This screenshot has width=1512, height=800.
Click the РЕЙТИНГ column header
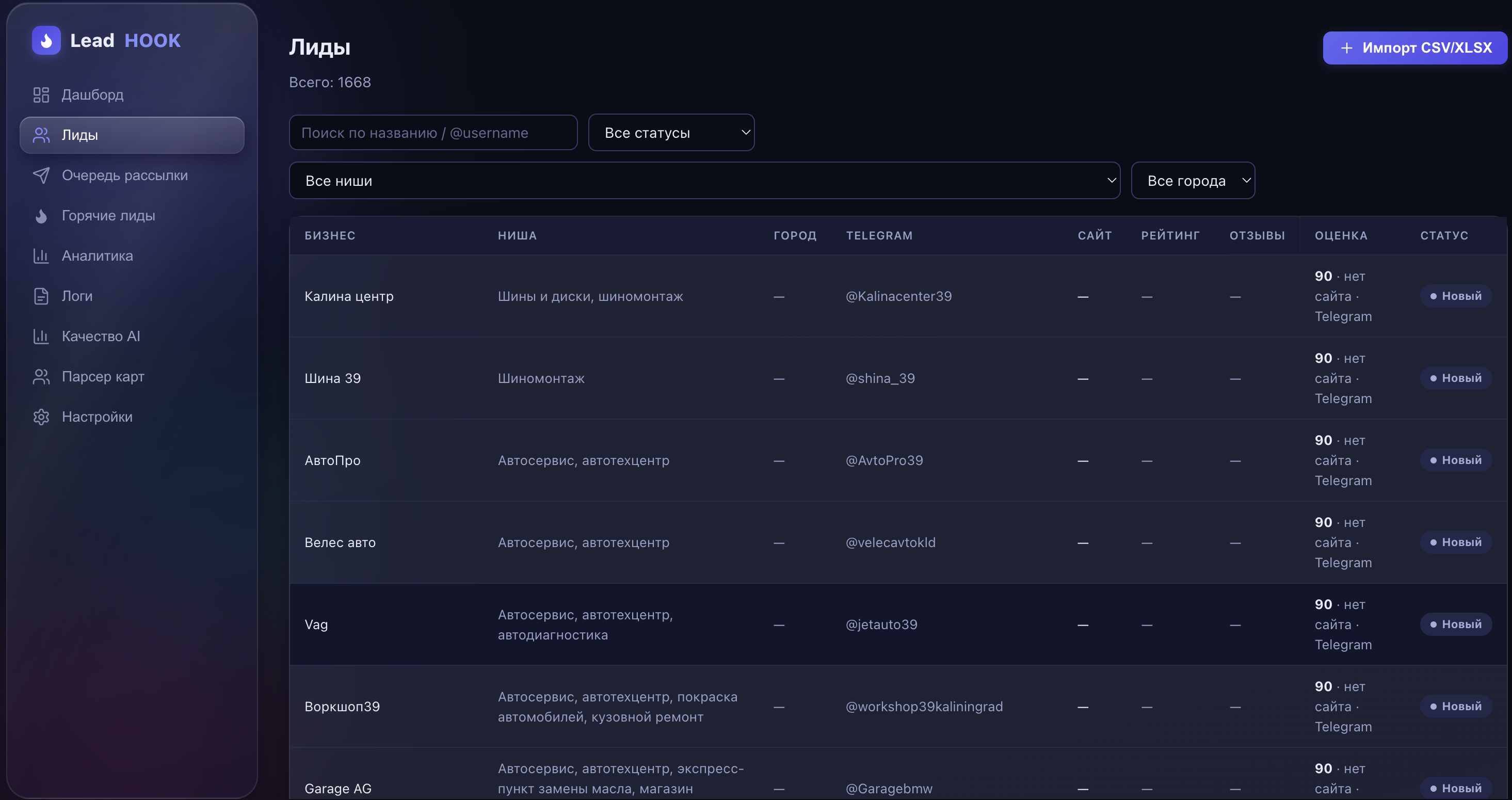click(x=1170, y=235)
